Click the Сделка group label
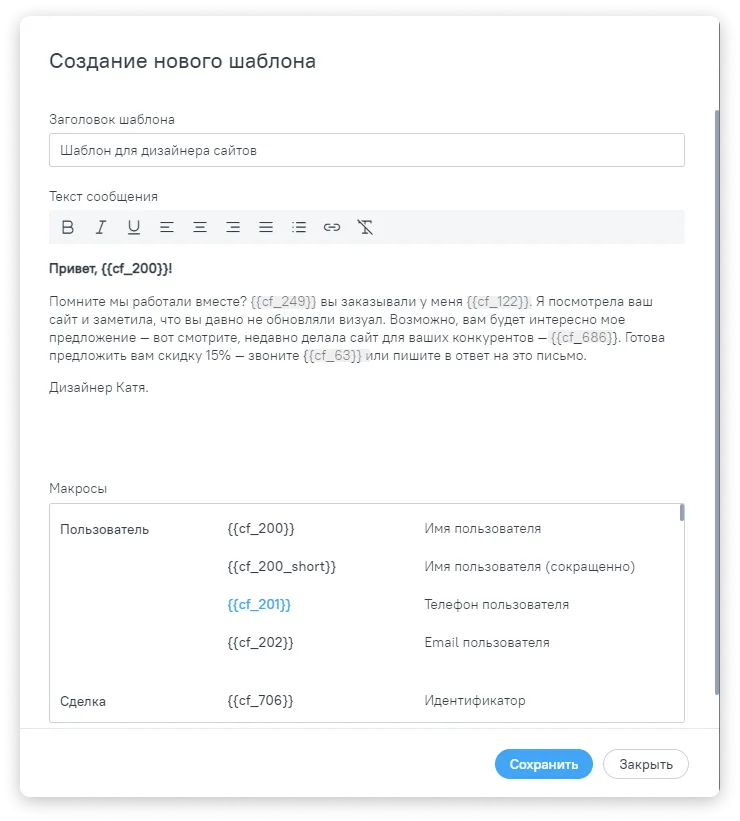 (83, 701)
